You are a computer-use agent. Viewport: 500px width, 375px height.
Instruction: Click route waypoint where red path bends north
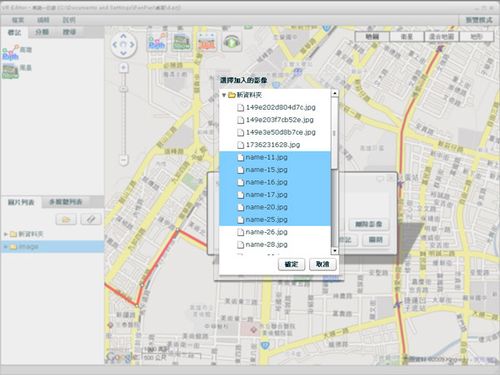(x=137, y=305)
